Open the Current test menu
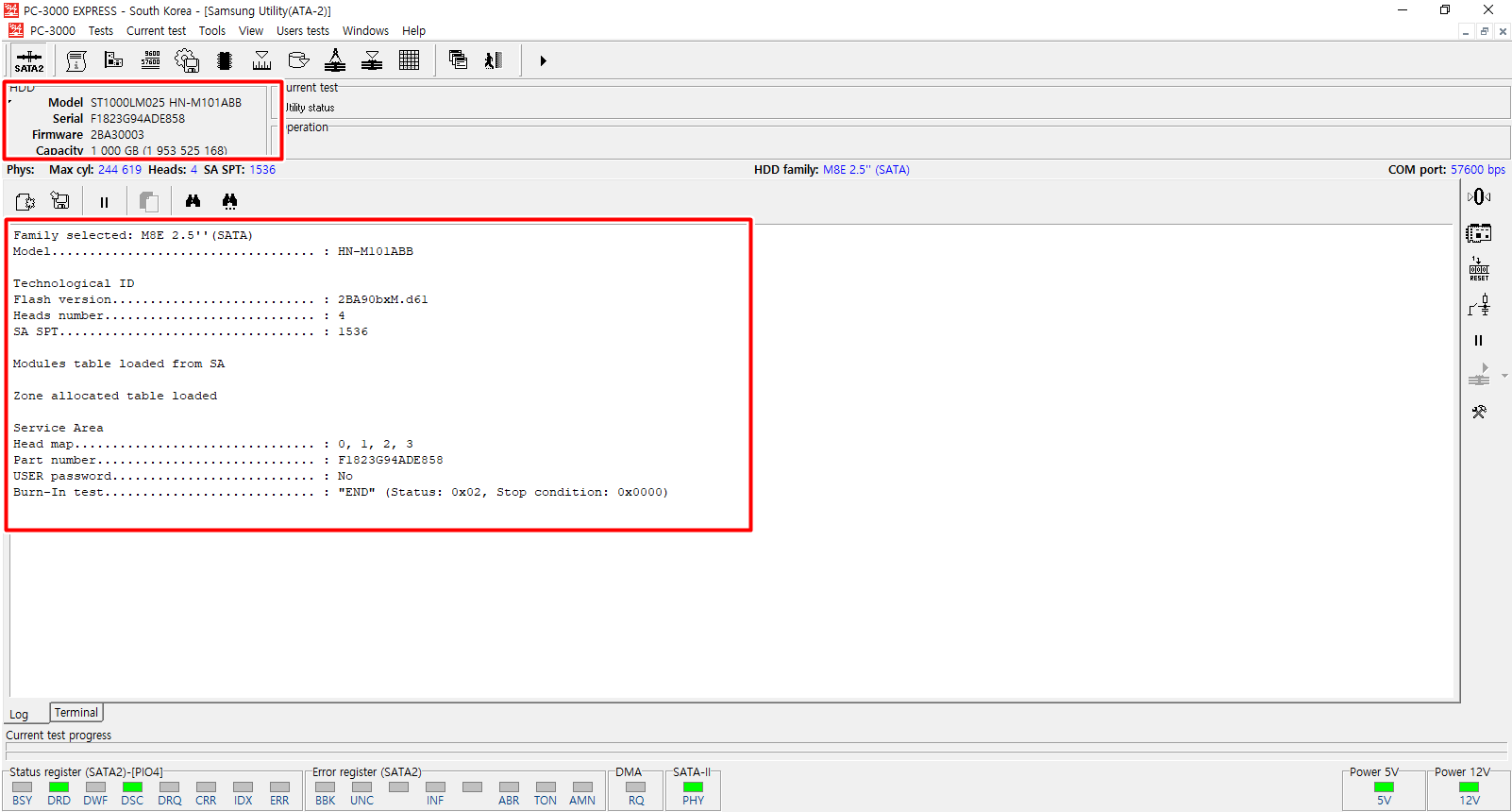1512x812 pixels. point(157,30)
